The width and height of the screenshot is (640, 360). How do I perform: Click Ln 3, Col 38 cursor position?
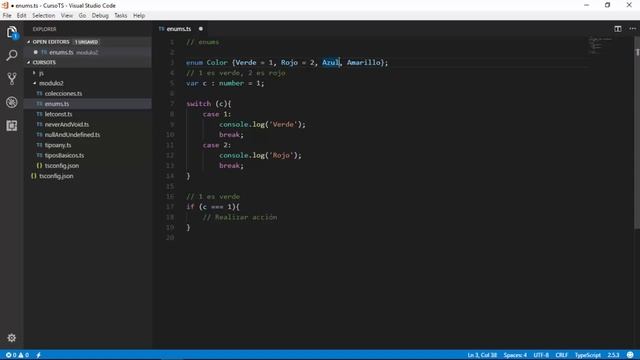[482, 355]
